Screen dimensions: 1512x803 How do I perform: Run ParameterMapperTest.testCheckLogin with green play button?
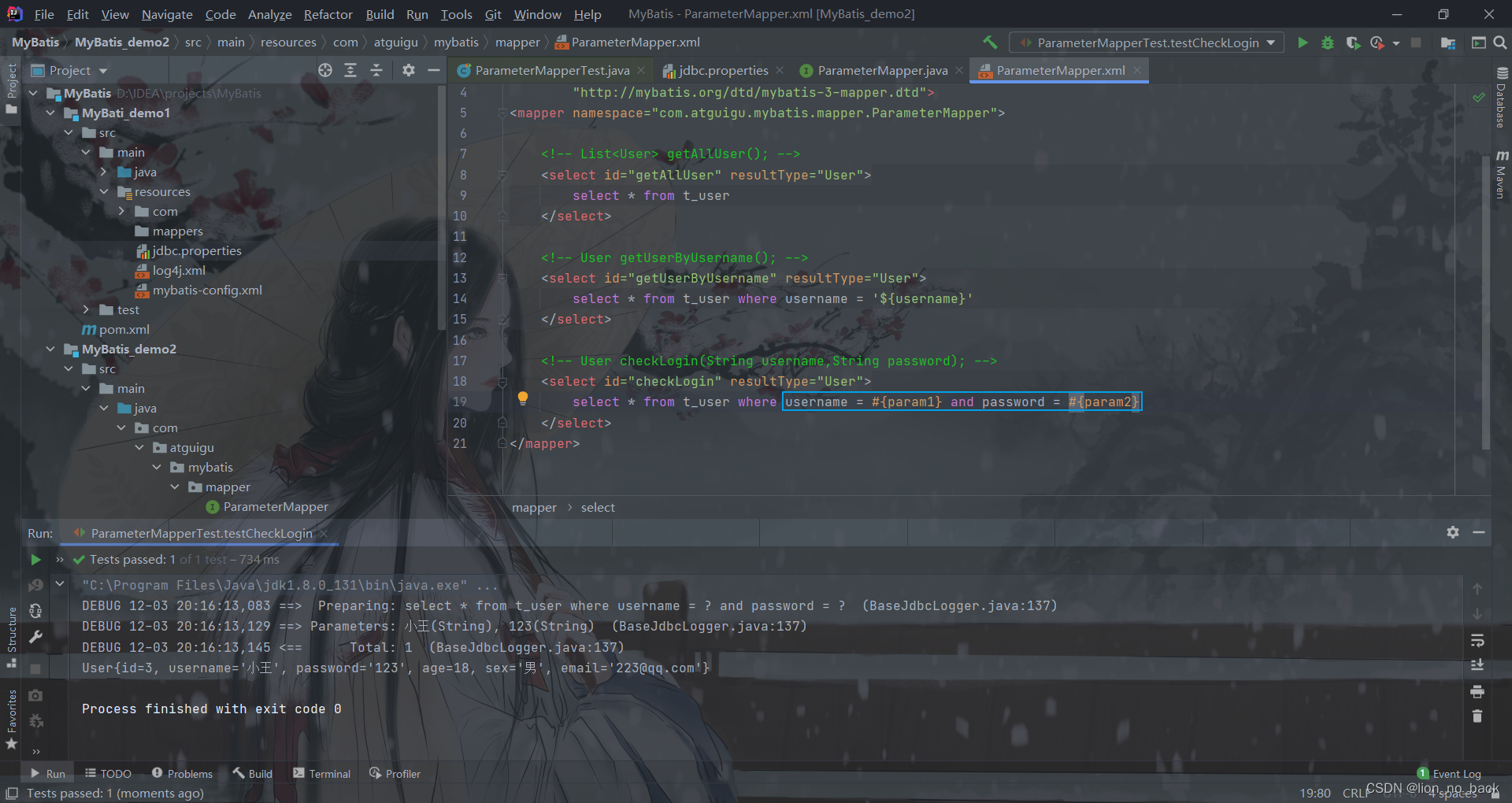point(1303,43)
